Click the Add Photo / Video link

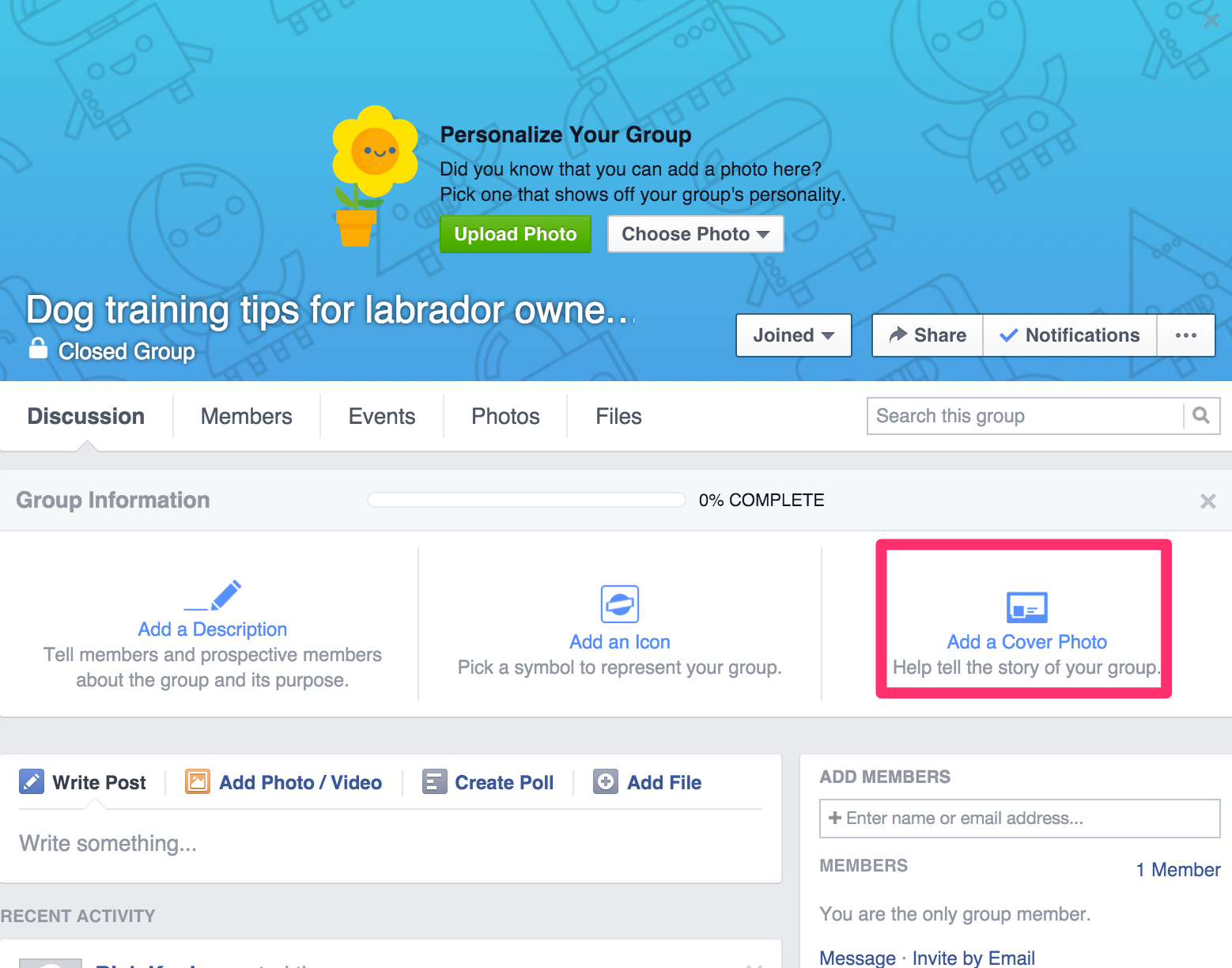coord(300,782)
